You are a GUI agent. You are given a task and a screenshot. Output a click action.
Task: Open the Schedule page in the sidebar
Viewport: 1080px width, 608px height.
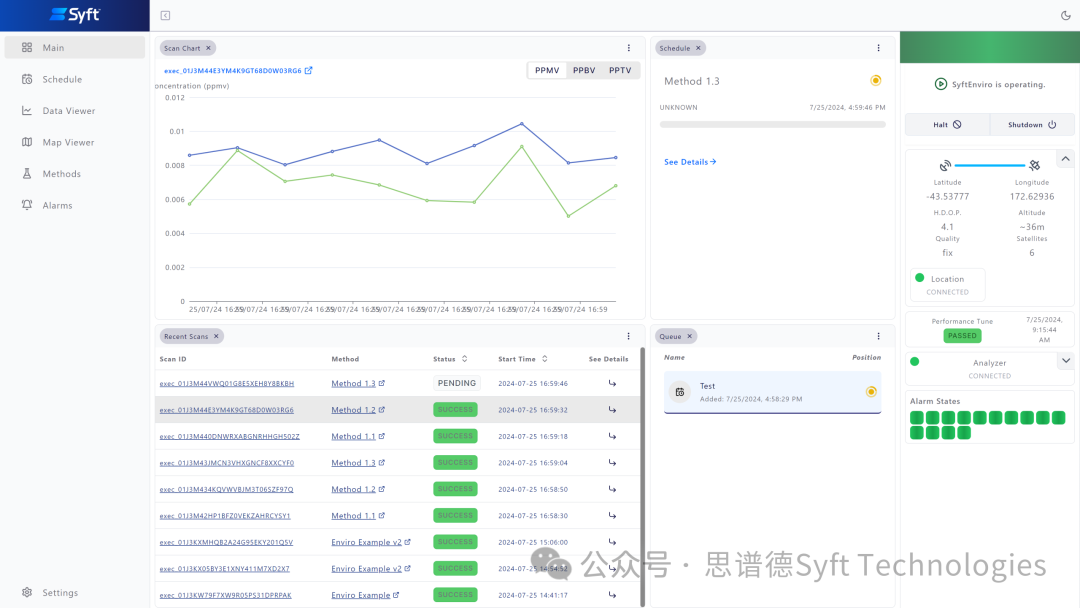click(x=74, y=79)
